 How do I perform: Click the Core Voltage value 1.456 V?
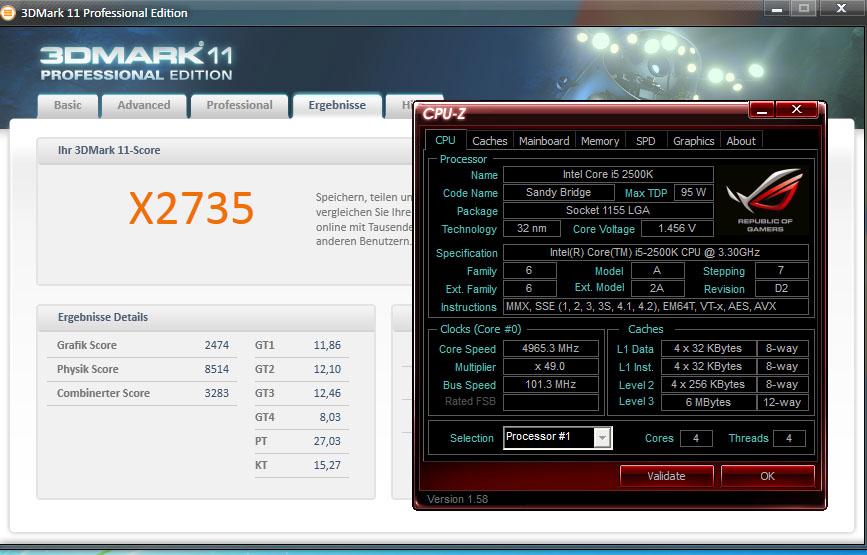677,228
